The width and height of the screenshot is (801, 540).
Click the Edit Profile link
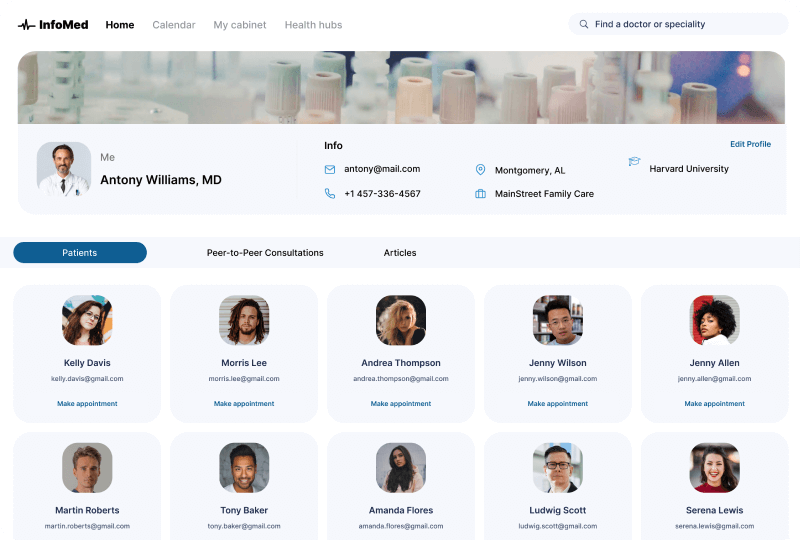[x=750, y=144]
